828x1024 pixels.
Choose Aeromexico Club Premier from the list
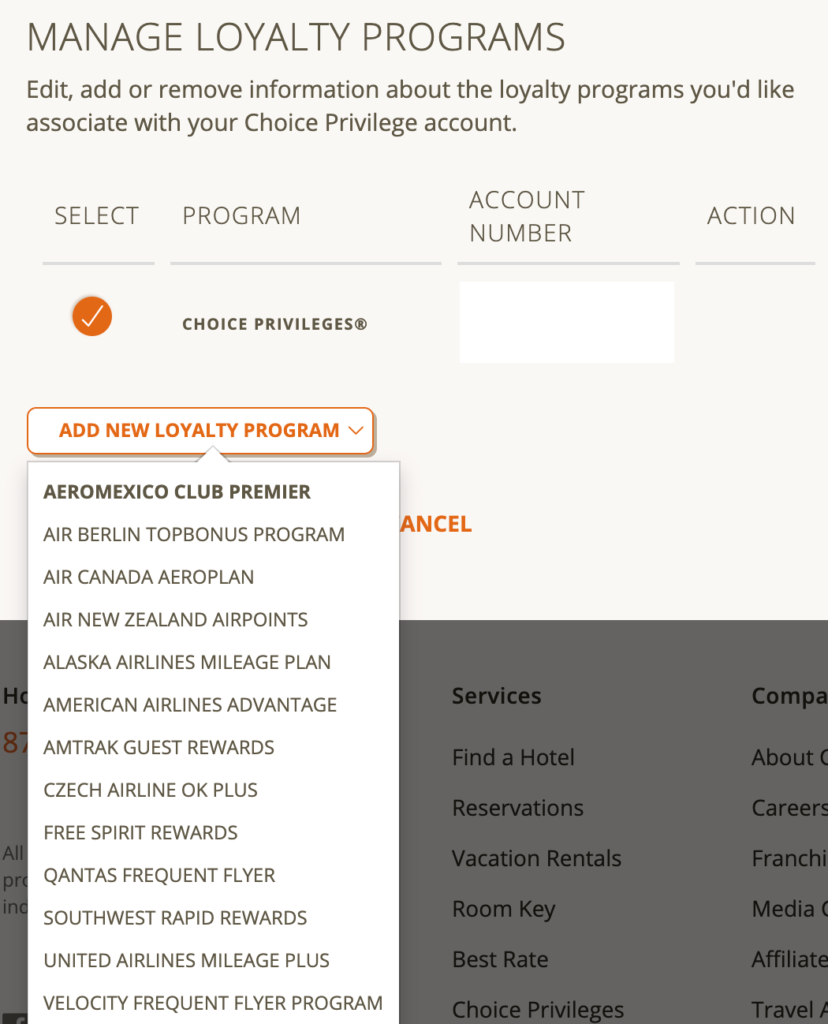pyautogui.click(x=177, y=492)
